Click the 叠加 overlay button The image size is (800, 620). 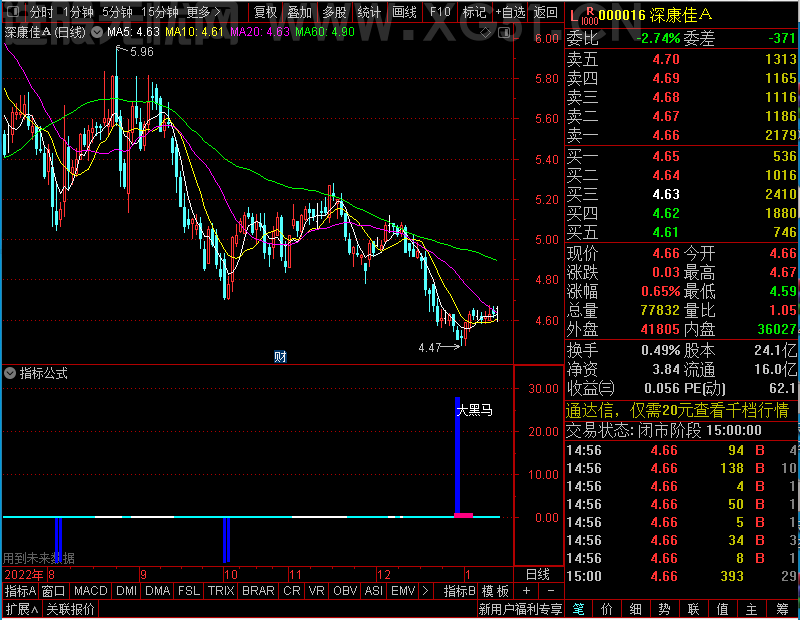(x=299, y=12)
